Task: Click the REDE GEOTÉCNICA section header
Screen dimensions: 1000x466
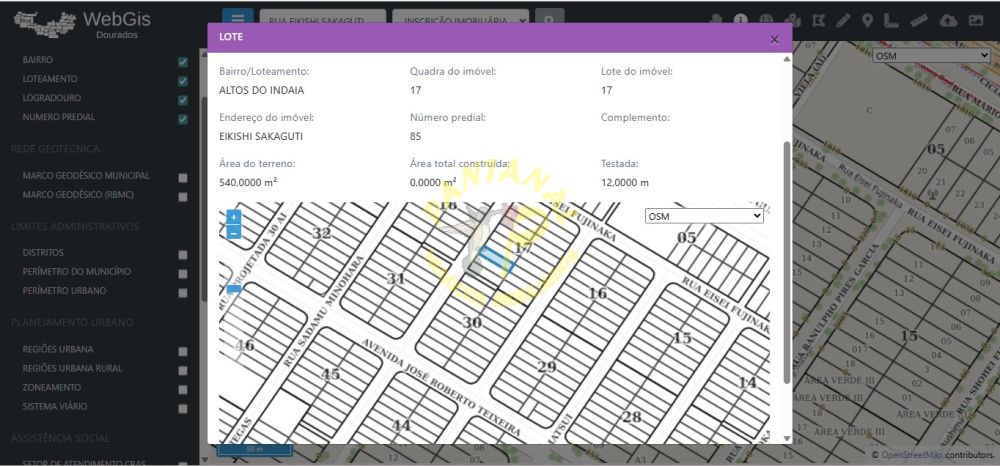Action: click(55, 148)
